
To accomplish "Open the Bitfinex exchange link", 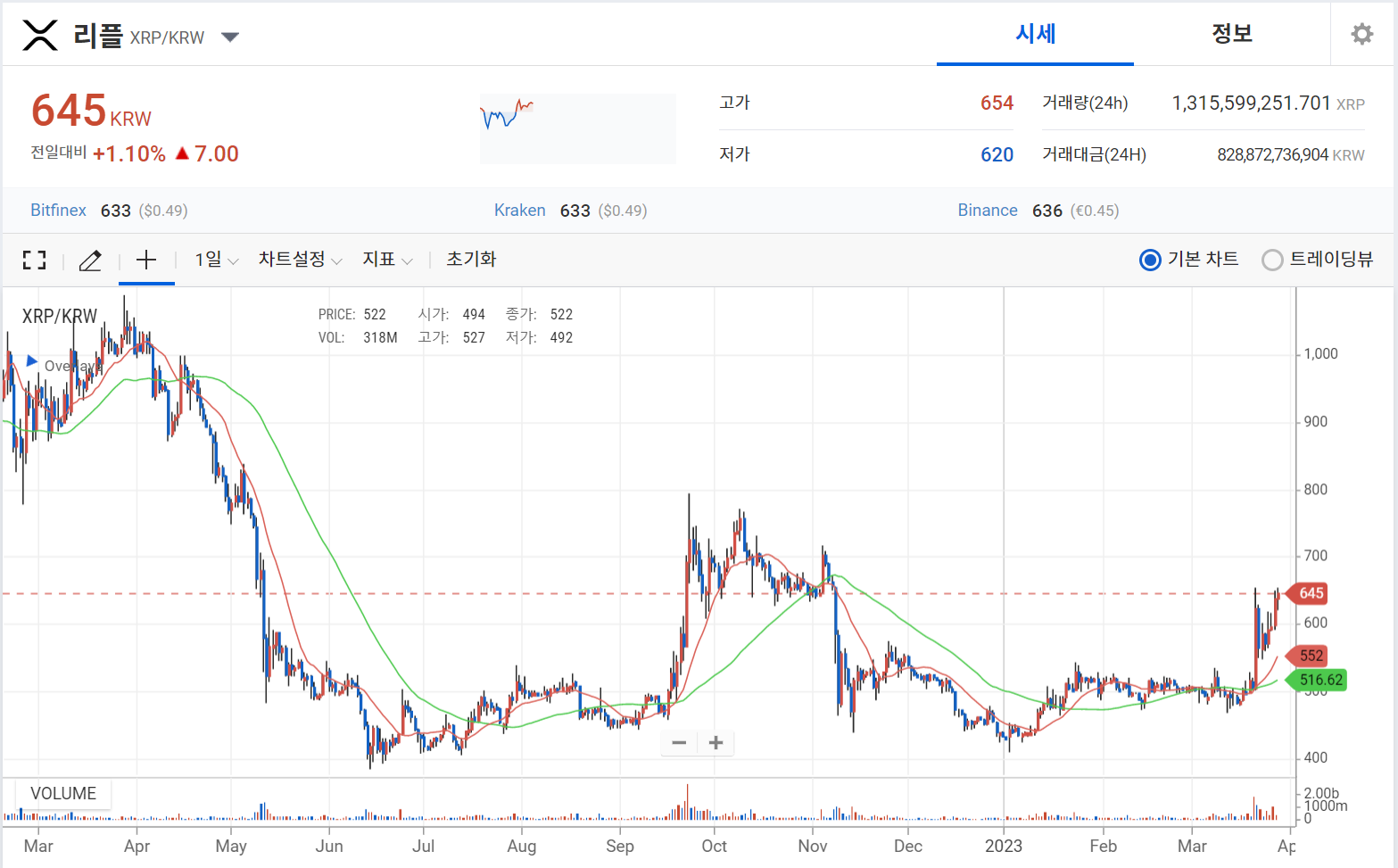I will [58, 211].
